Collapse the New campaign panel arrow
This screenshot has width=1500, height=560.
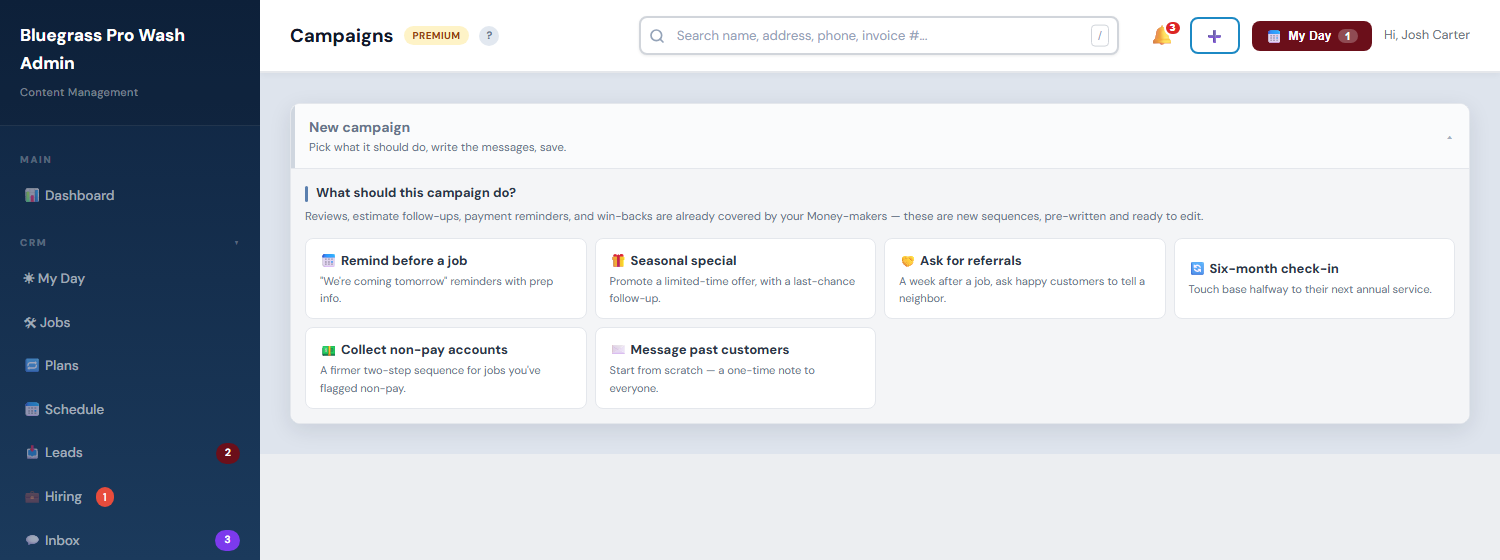(1449, 137)
